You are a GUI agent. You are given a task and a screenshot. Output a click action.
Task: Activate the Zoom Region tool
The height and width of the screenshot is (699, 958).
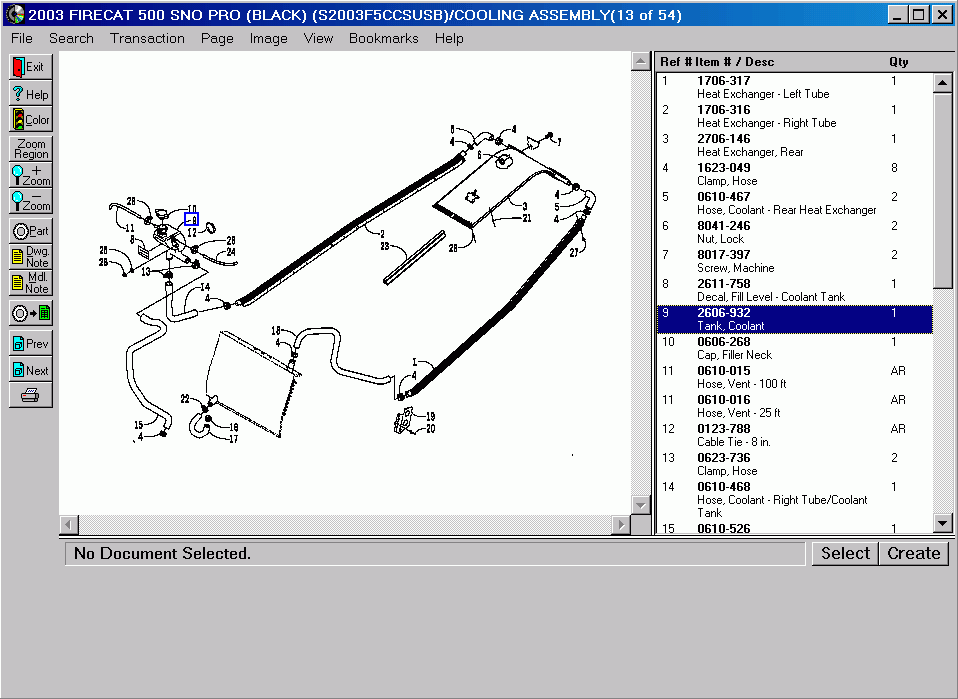[x=30, y=149]
